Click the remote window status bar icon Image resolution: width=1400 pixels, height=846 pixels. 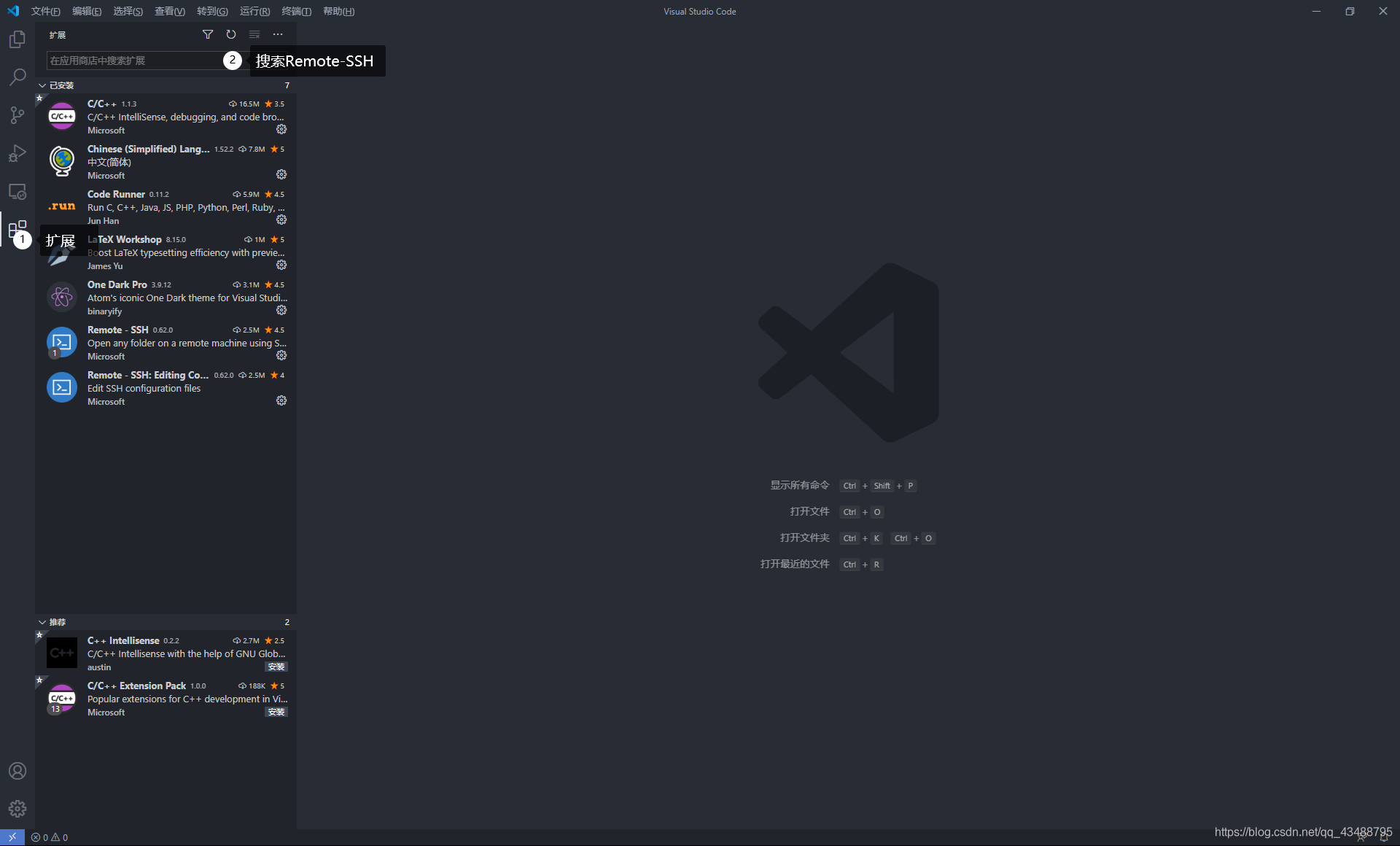pos(12,837)
